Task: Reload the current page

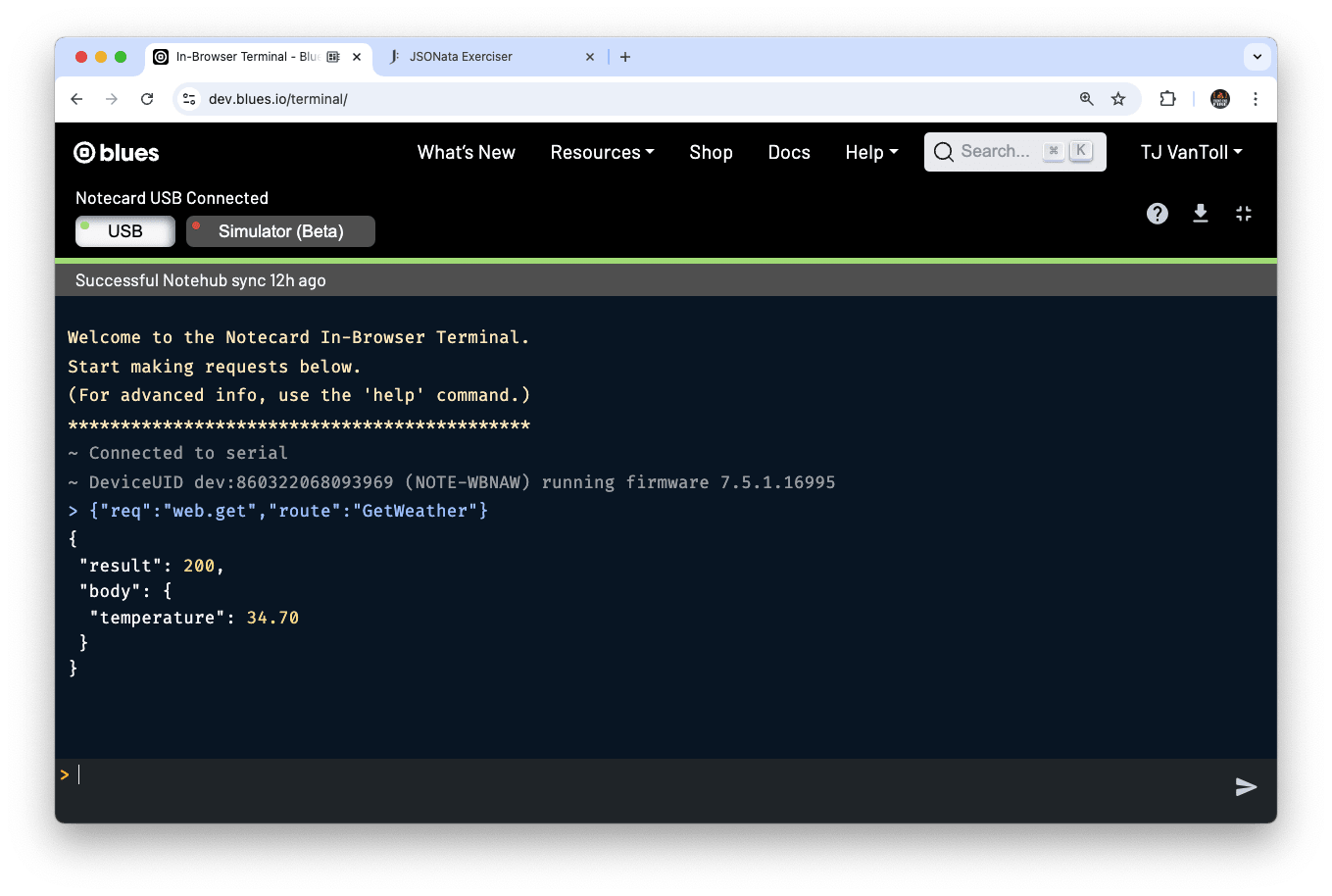Action: tap(147, 99)
